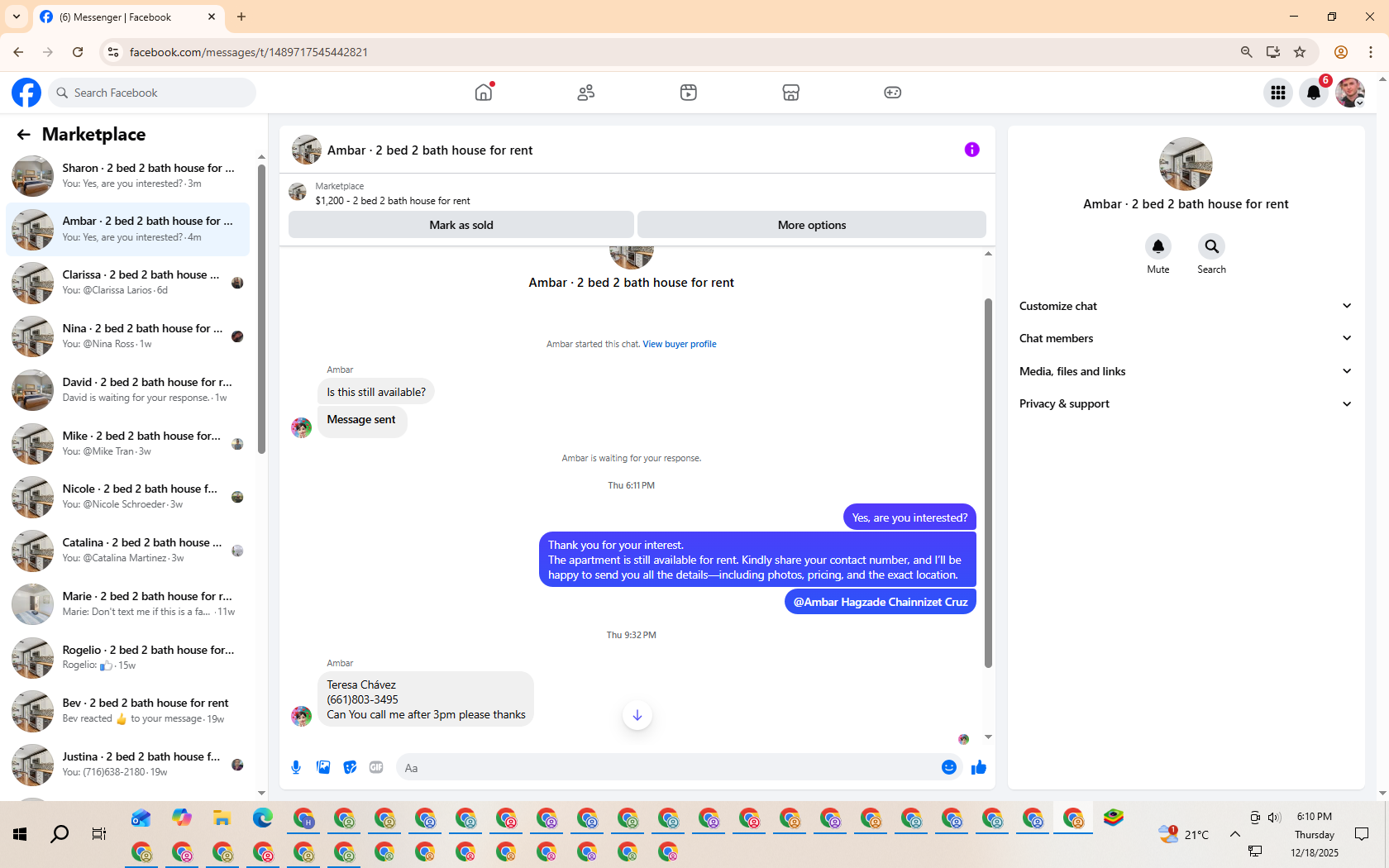The width and height of the screenshot is (1389, 868).
Task: Open Mike's conversation in the list
Action: point(128,444)
